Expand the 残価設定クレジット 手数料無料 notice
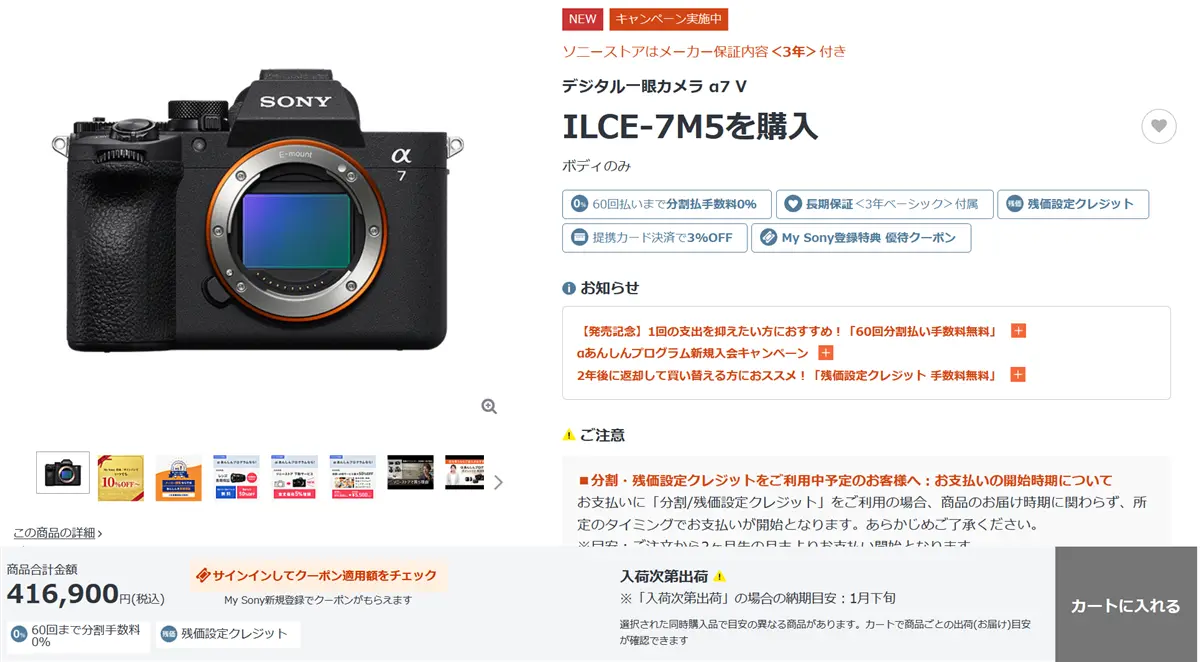 click(x=1018, y=375)
